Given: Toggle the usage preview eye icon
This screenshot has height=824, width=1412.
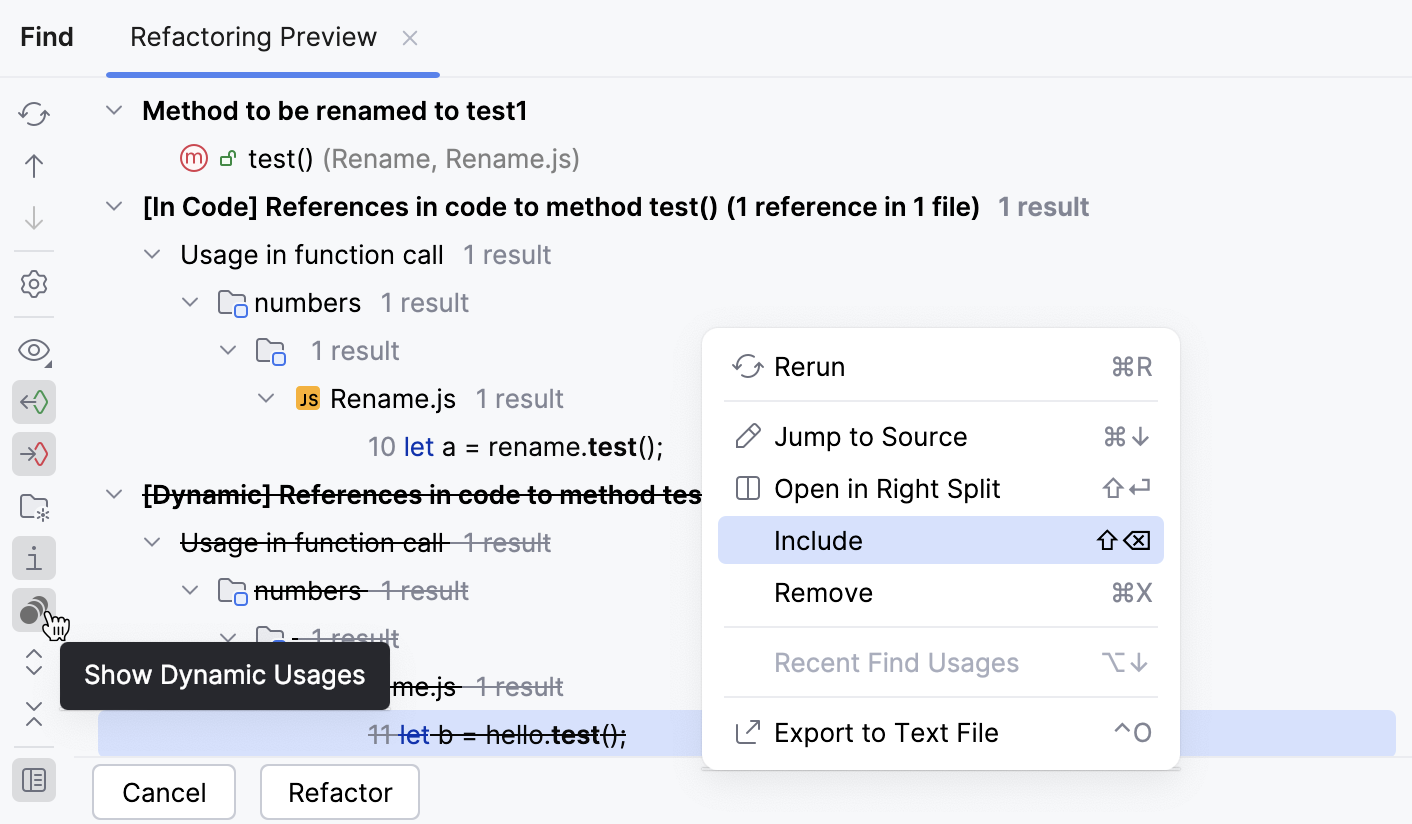Looking at the screenshot, I should (x=33, y=351).
